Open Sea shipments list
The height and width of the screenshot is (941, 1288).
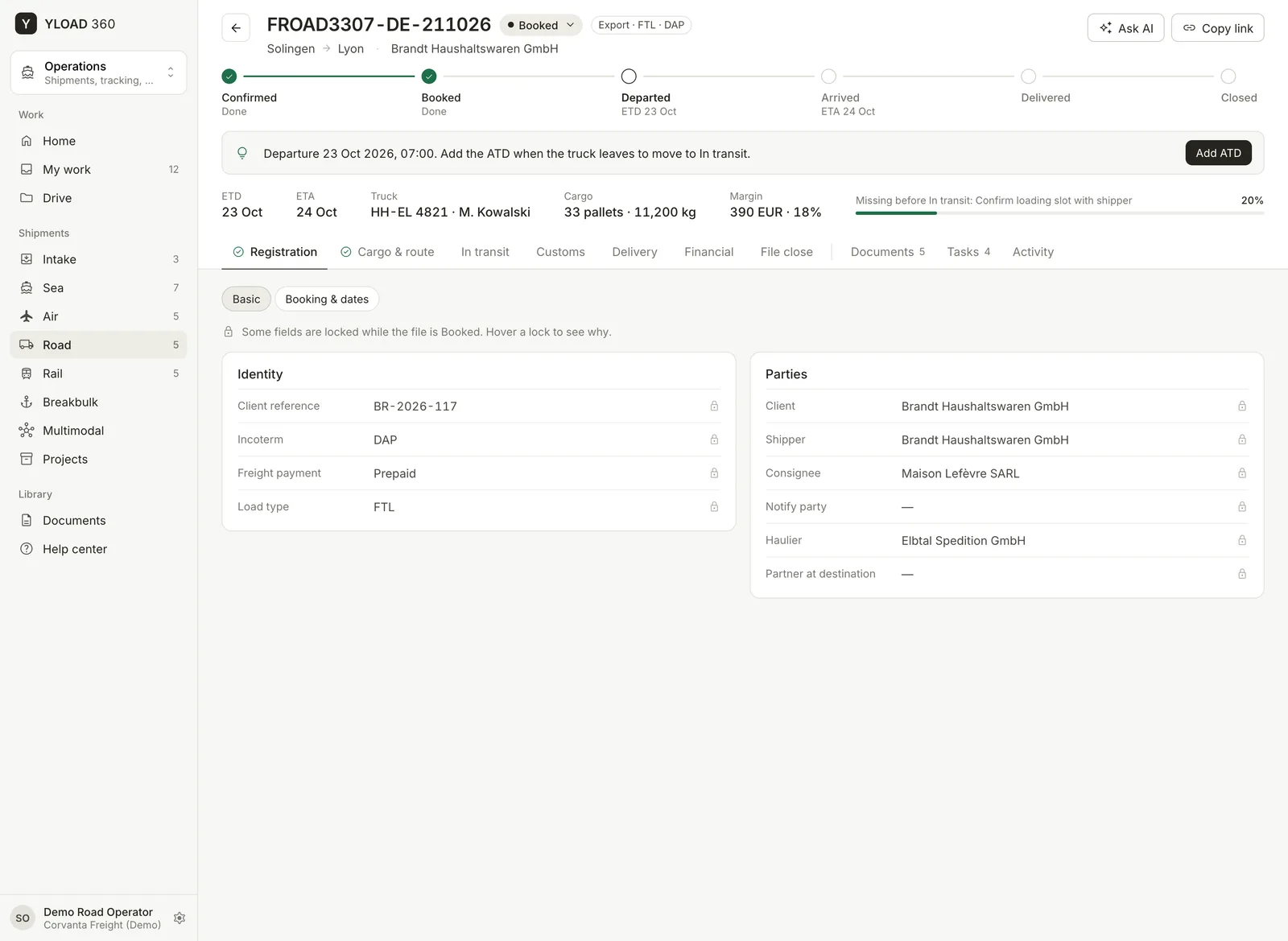click(98, 287)
